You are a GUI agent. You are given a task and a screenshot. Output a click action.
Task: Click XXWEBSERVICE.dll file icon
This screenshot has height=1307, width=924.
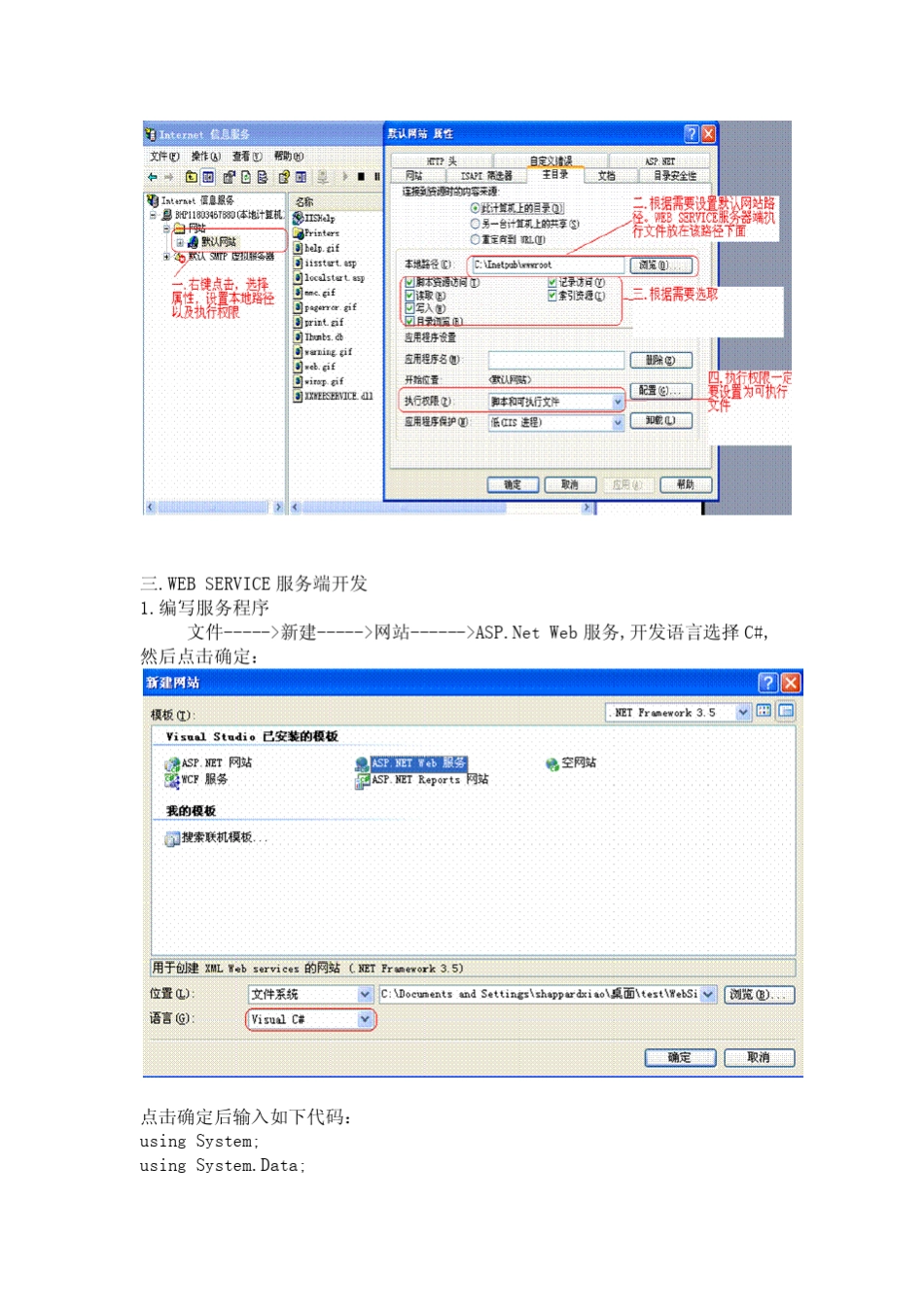[299, 396]
